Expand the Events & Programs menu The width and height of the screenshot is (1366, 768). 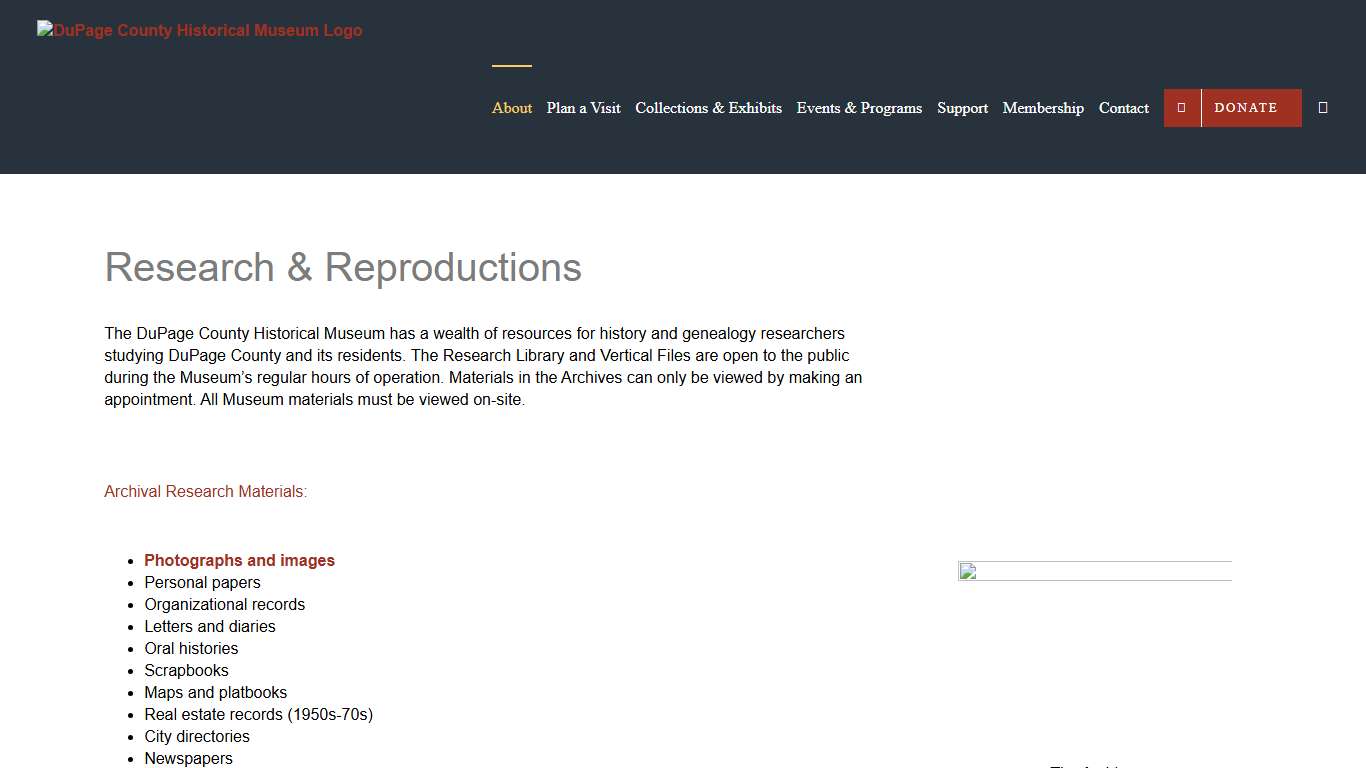859,108
